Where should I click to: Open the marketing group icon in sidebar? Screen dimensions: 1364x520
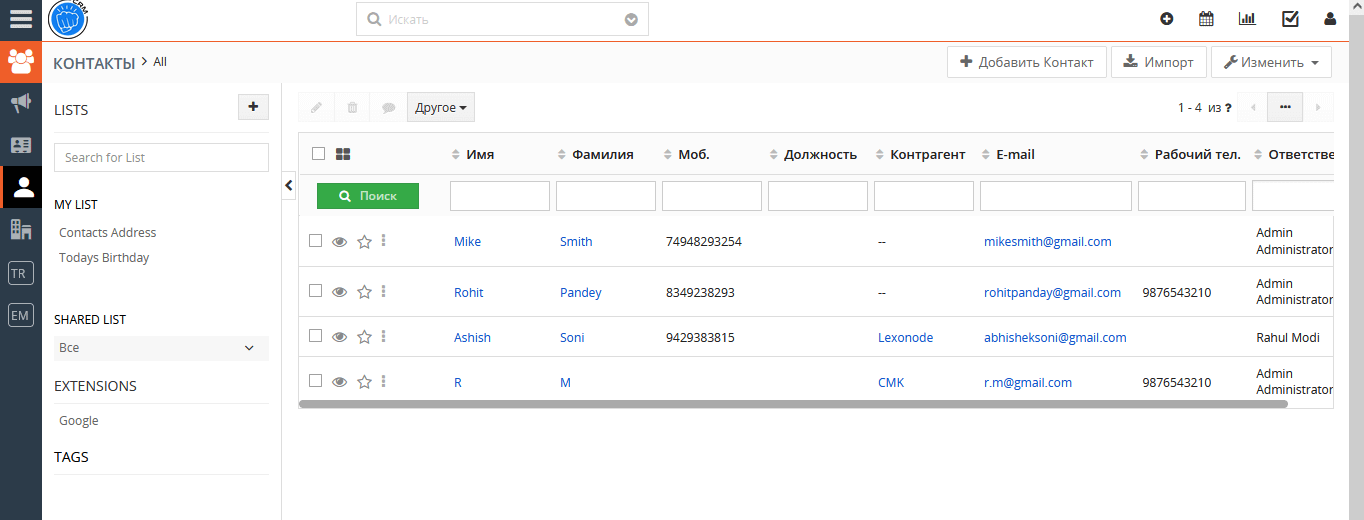coord(20,62)
